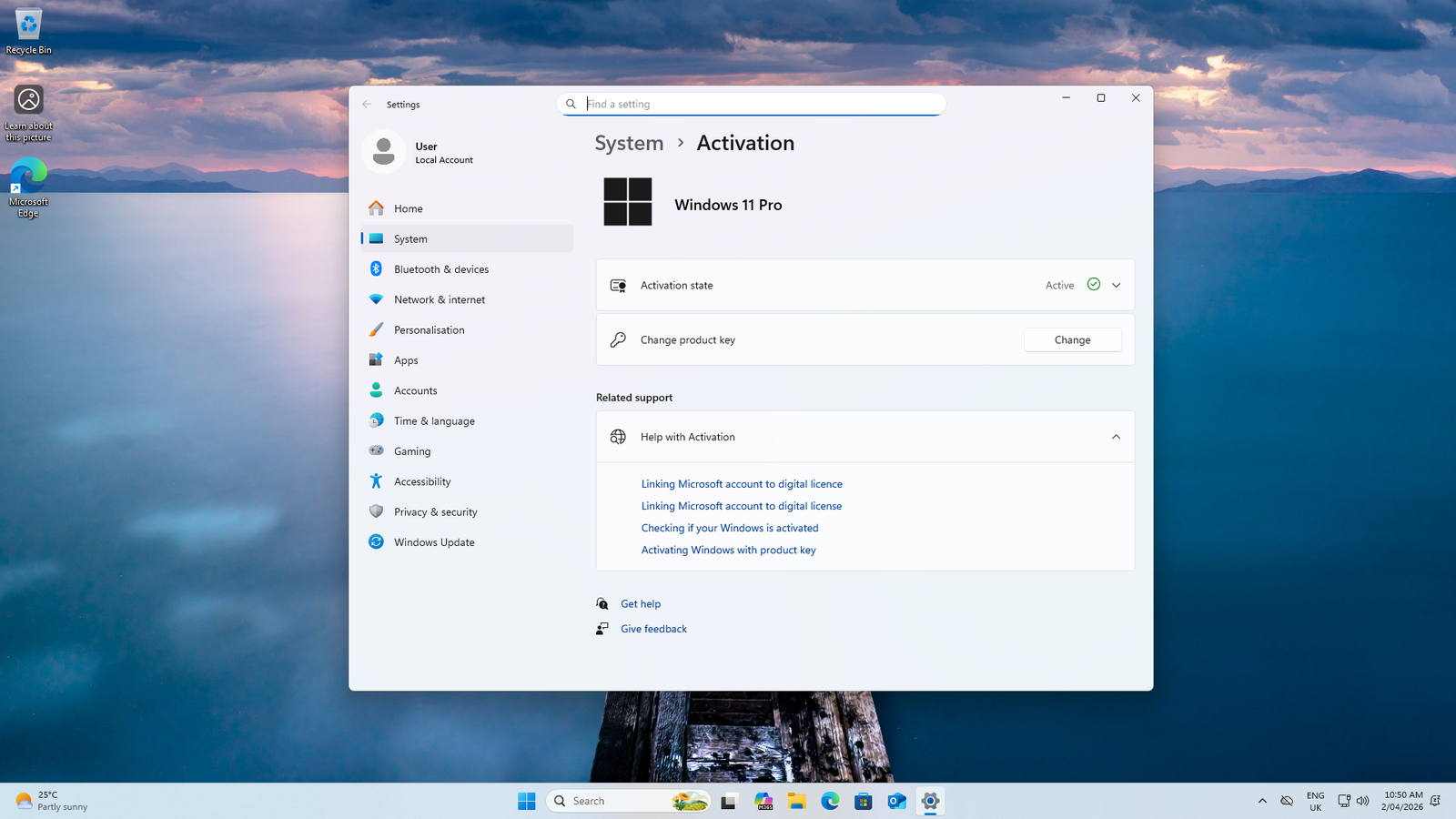Navigate to System in the breadcrumb

[629, 144]
